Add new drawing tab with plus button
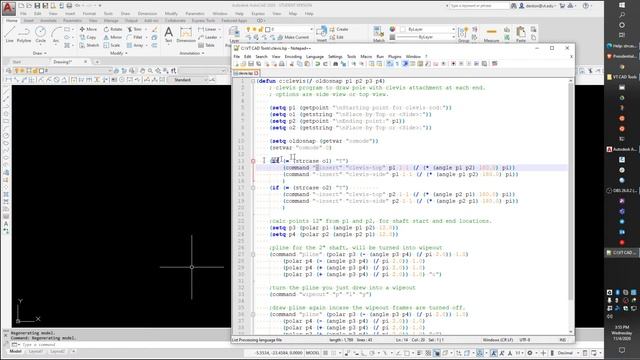 tap(97, 62)
